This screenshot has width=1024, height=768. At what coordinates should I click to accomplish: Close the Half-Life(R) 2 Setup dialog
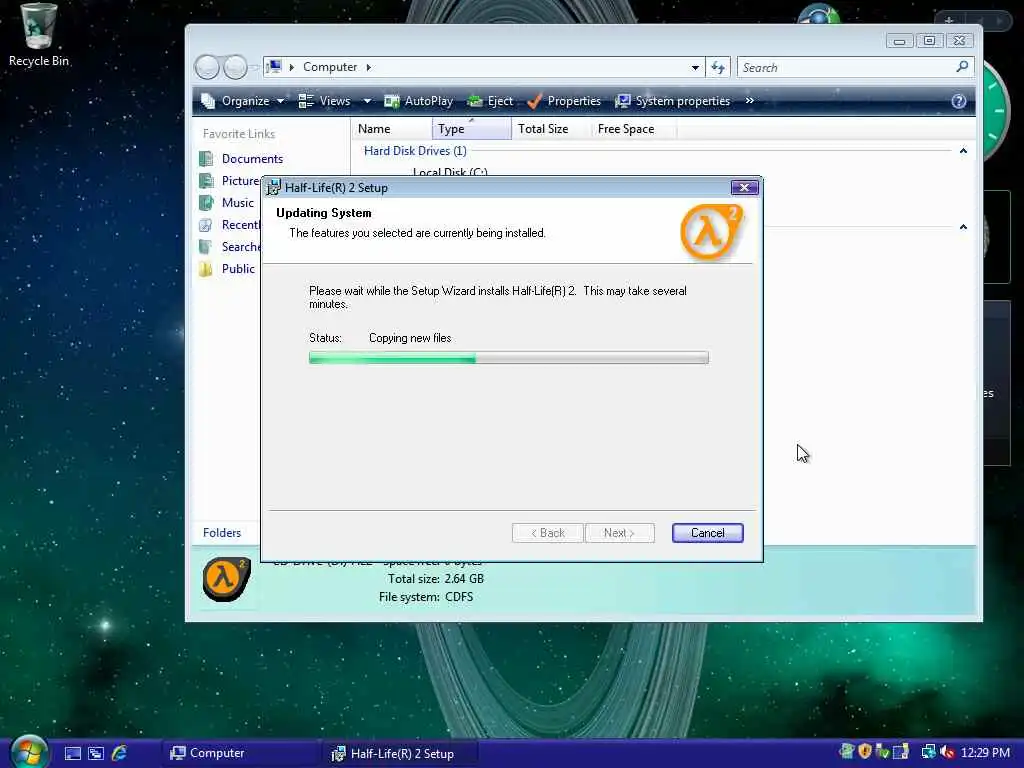click(x=744, y=187)
